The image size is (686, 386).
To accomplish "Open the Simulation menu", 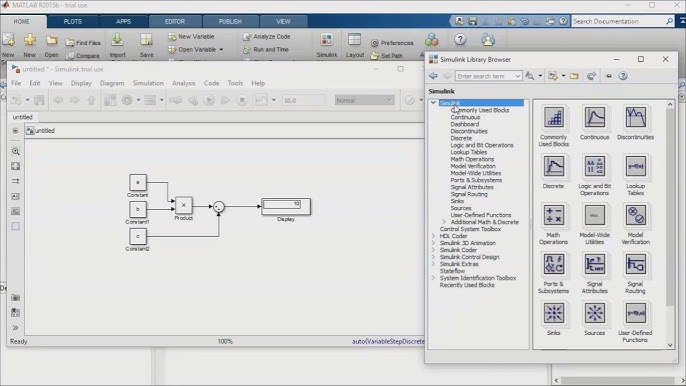I will (148, 83).
